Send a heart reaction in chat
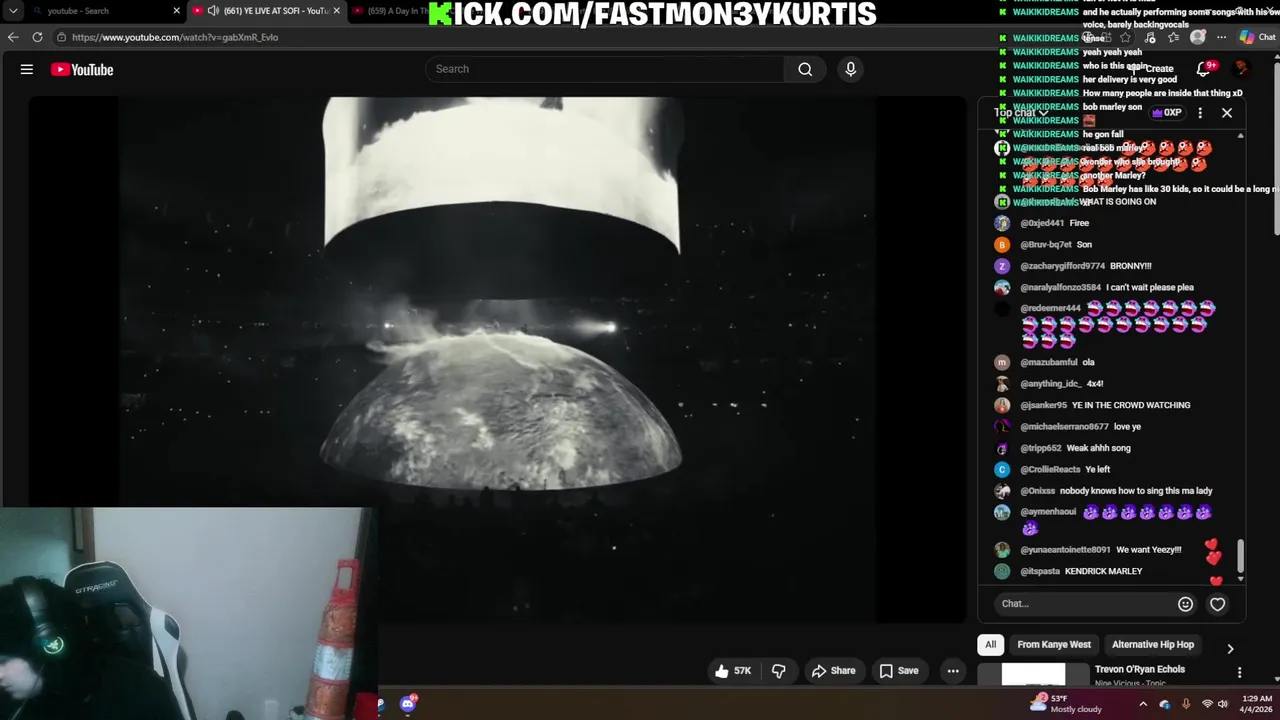This screenshot has width=1280, height=720. point(1217,604)
